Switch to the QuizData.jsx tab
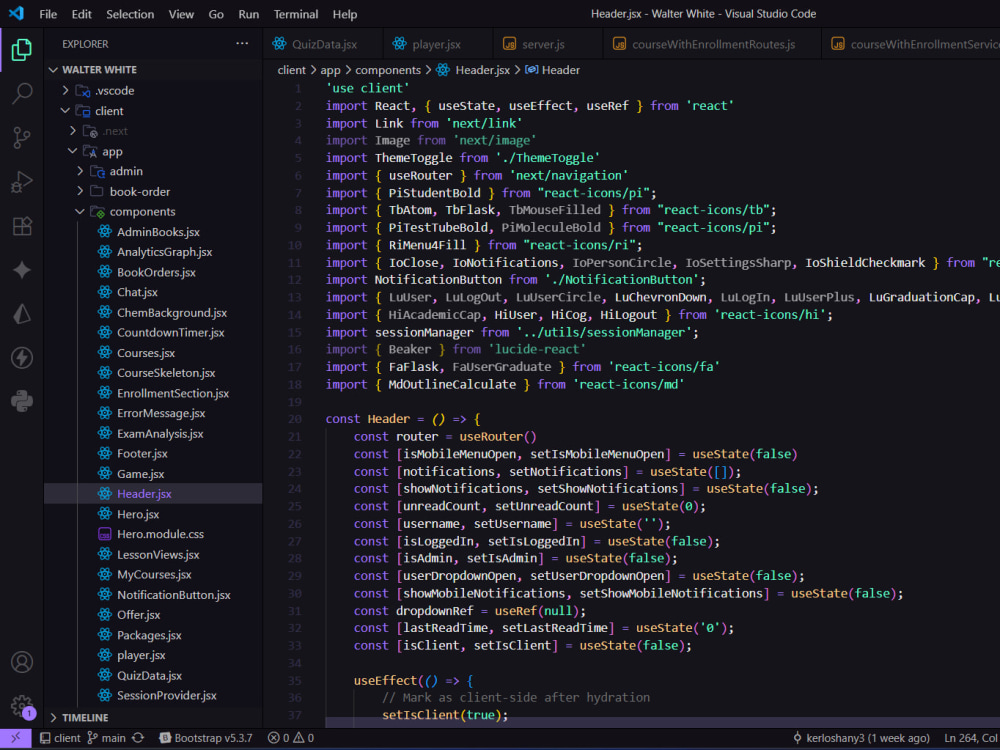Screen dimensions: 1000x750 pyautogui.click(x=323, y=44)
